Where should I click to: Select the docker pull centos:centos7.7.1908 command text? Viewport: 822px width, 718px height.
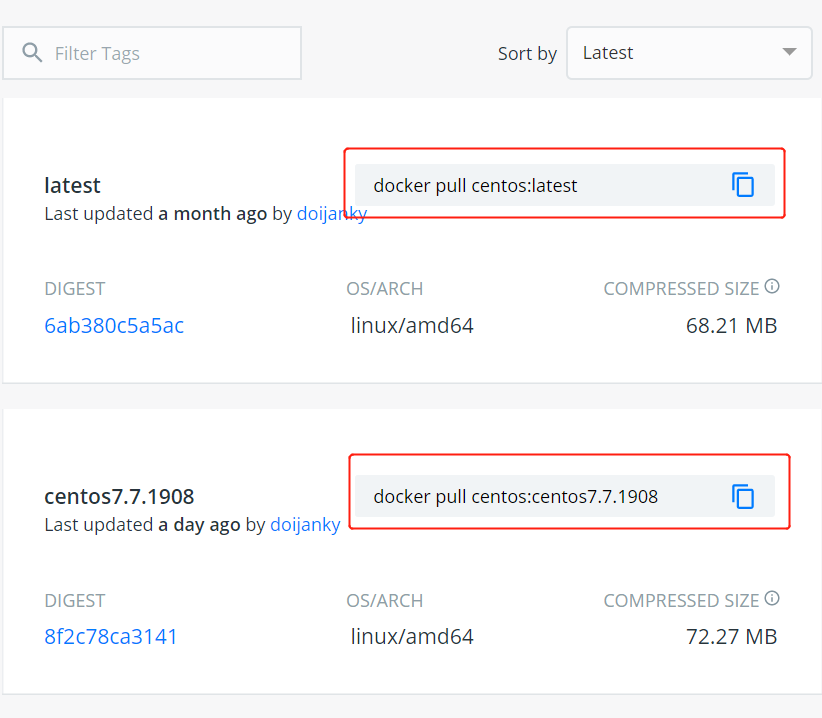(x=517, y=496)
